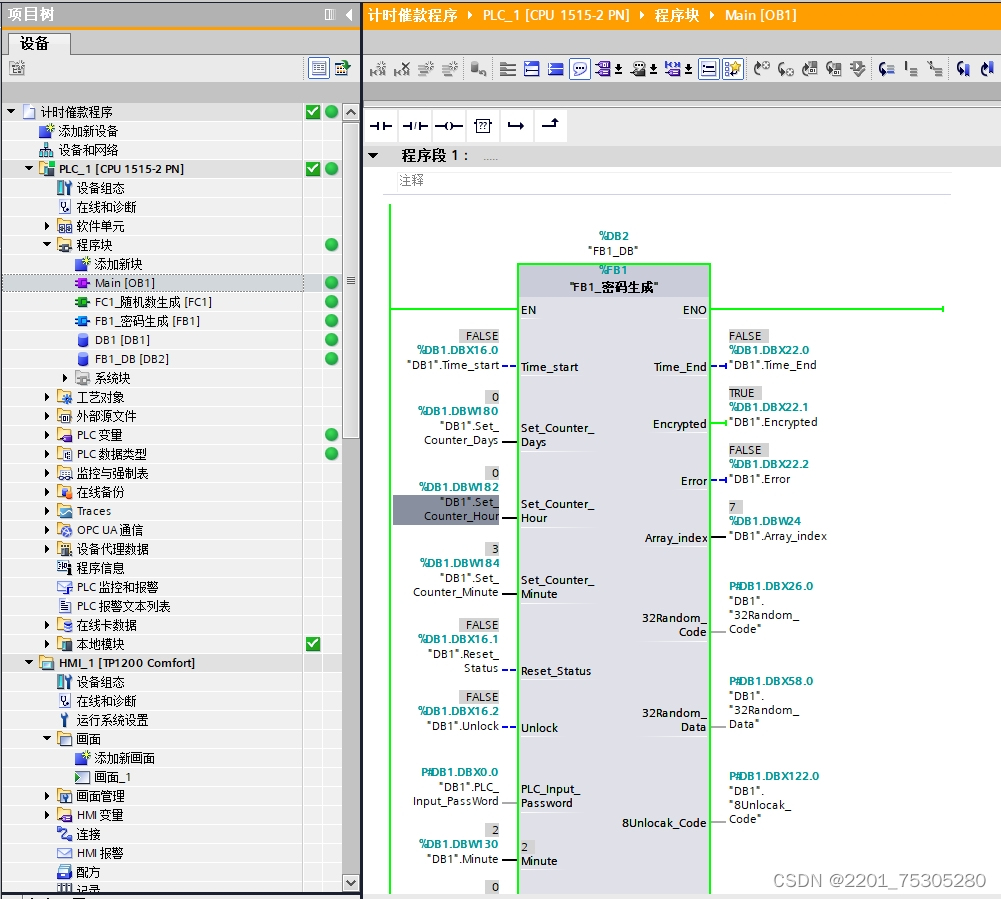Click the table-with-green-arrow icon in the project tree toolbar
The height and width of the screenshot is (899, 1001).
pos(343,68)
